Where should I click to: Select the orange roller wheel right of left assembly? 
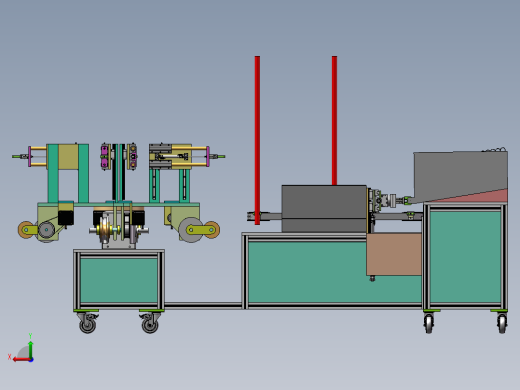pyautogui.click(x=212, y=230)
